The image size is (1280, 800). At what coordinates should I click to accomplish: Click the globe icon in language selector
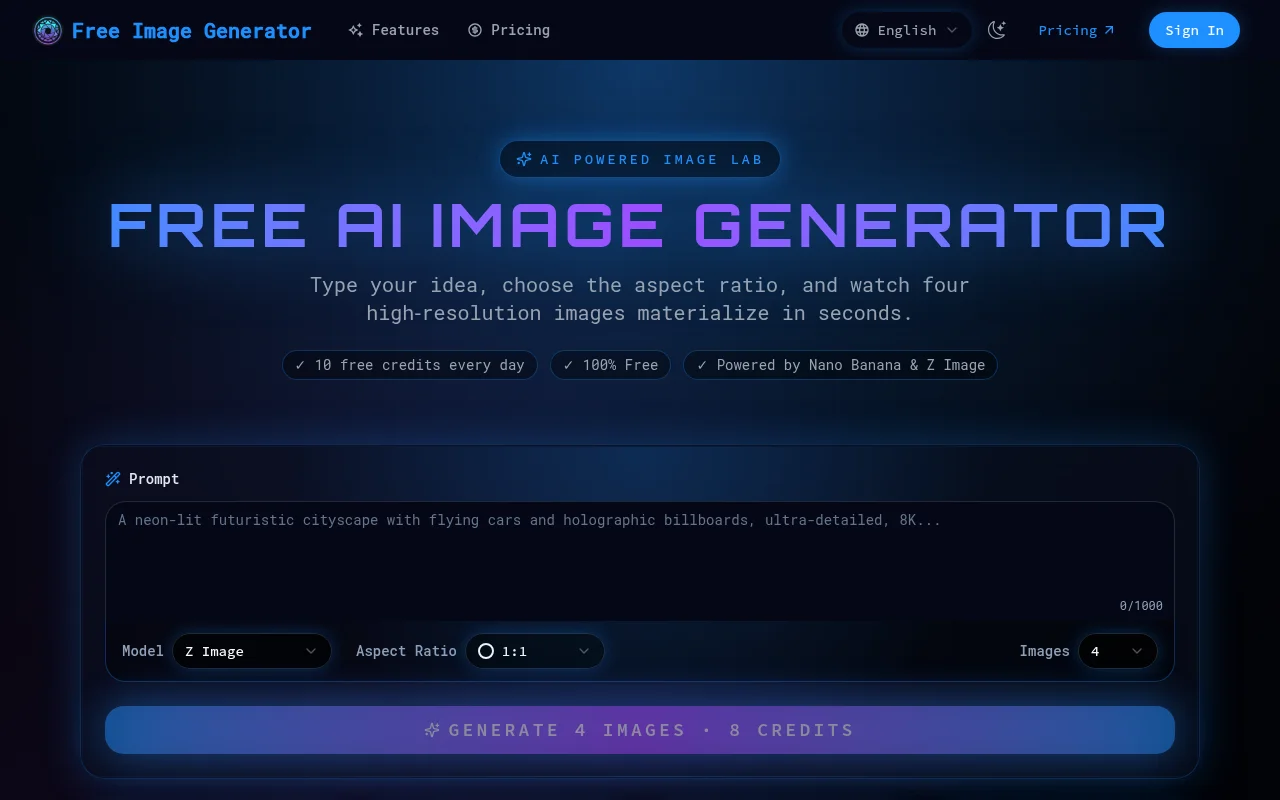click(x=862, y=30)
